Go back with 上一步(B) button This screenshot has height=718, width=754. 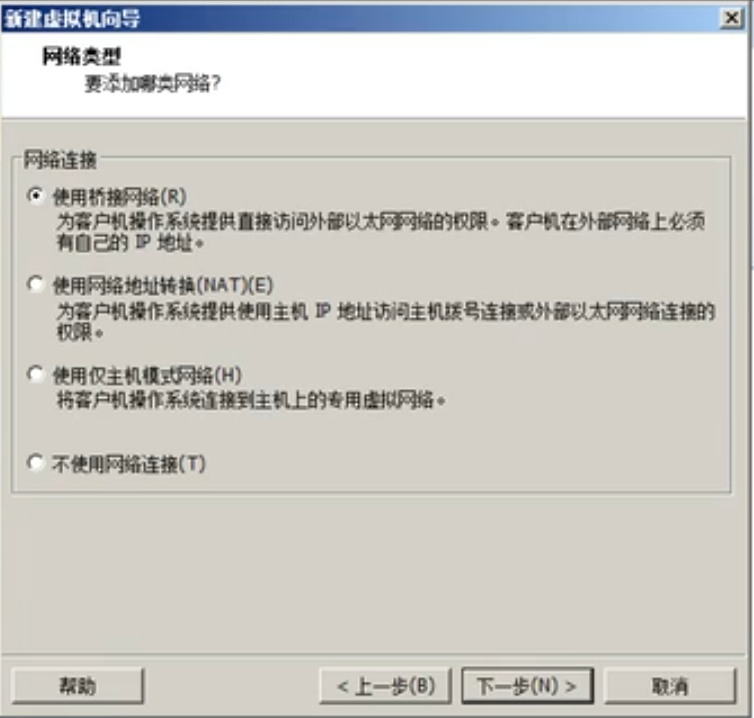click(386, 686)
